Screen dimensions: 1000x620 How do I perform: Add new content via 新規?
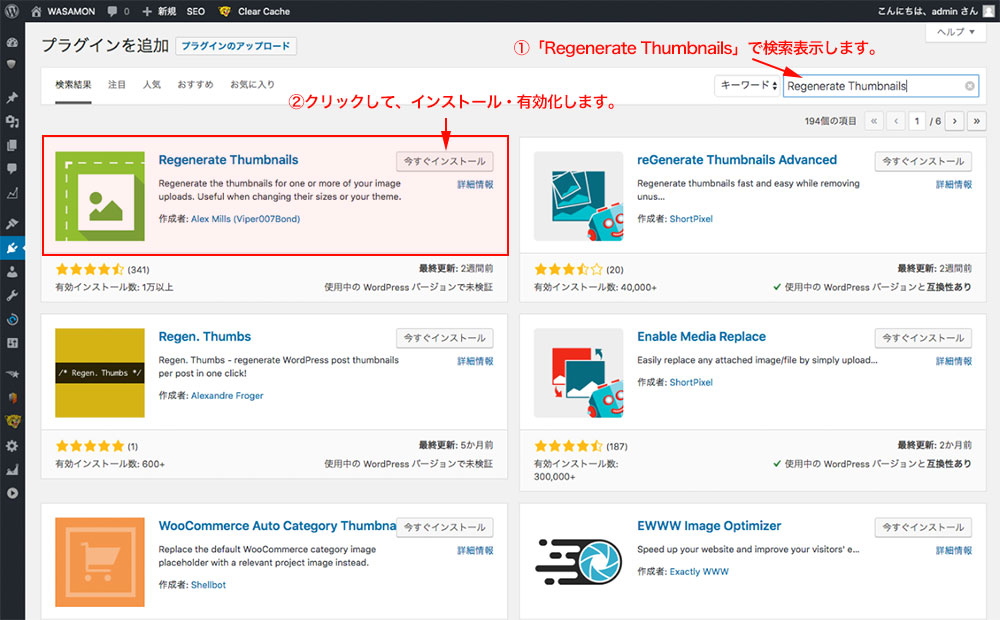[159, 11]
